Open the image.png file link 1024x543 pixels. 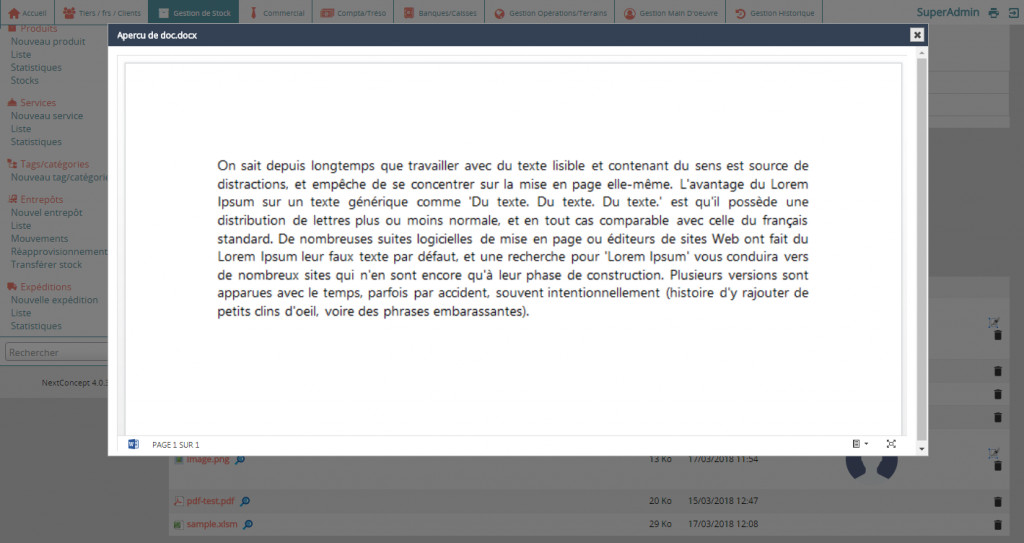click(208, 459)
